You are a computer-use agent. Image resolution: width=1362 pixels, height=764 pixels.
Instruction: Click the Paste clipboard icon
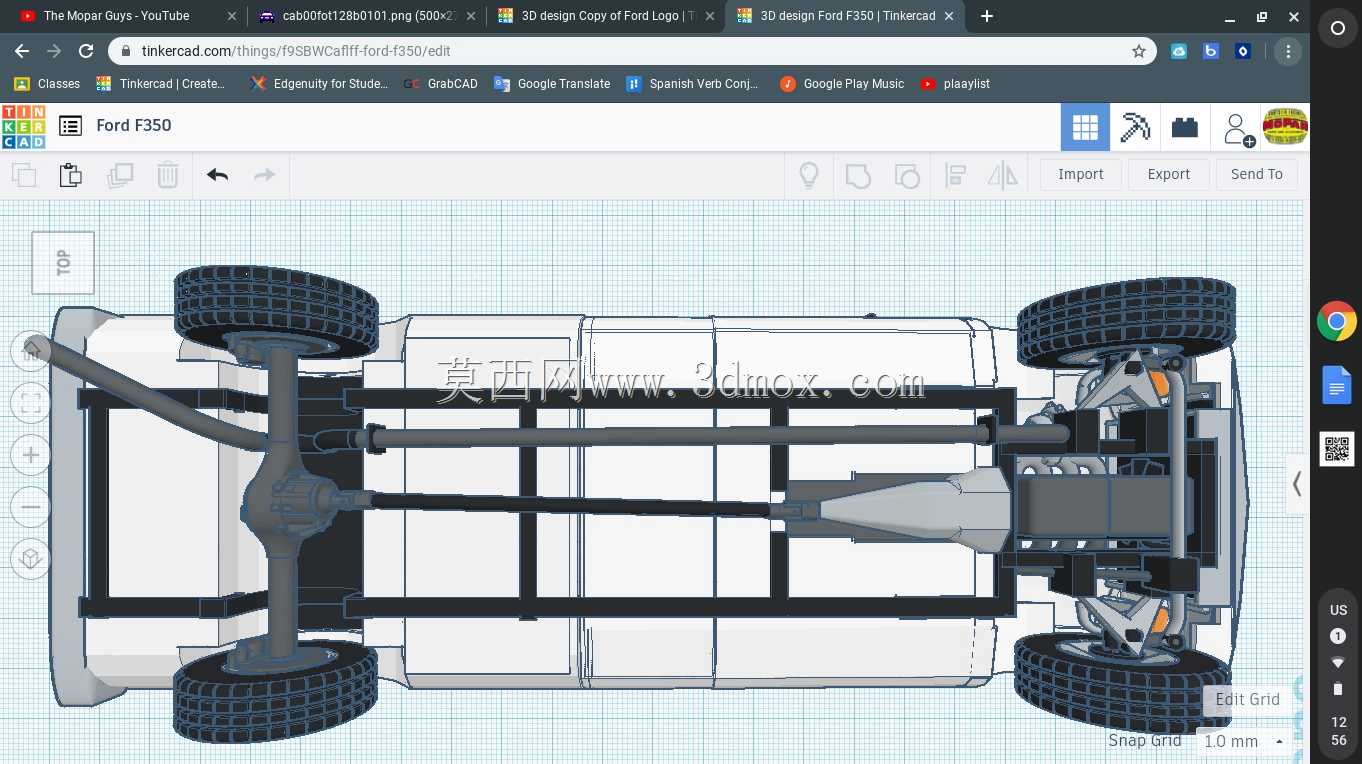pyautogui.click(x=70, y=175)
